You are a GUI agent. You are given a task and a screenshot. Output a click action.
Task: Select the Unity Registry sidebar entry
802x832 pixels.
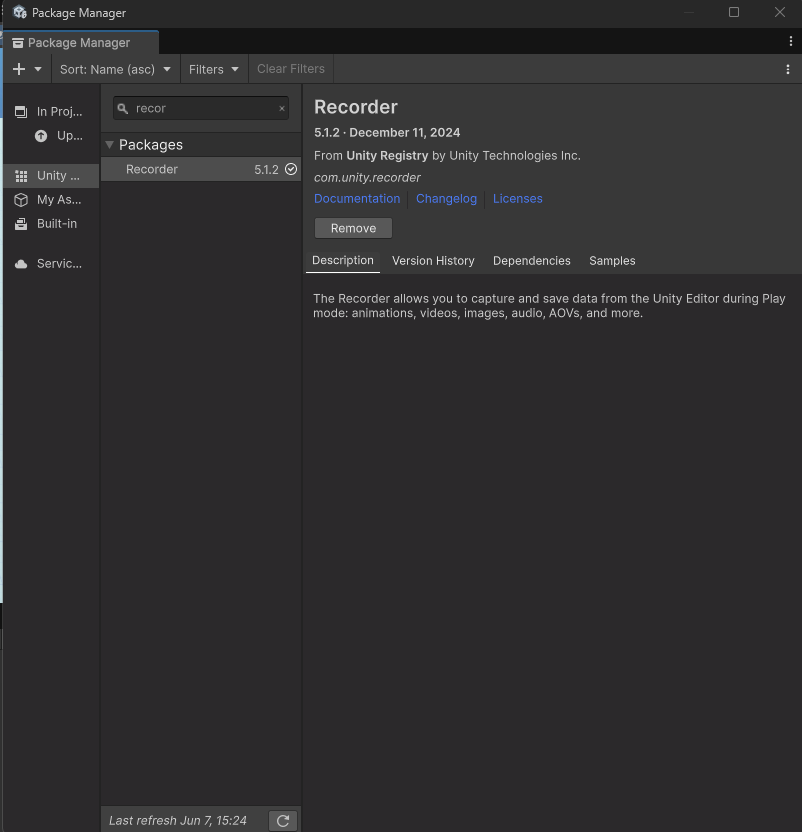[x=51, y=176]
